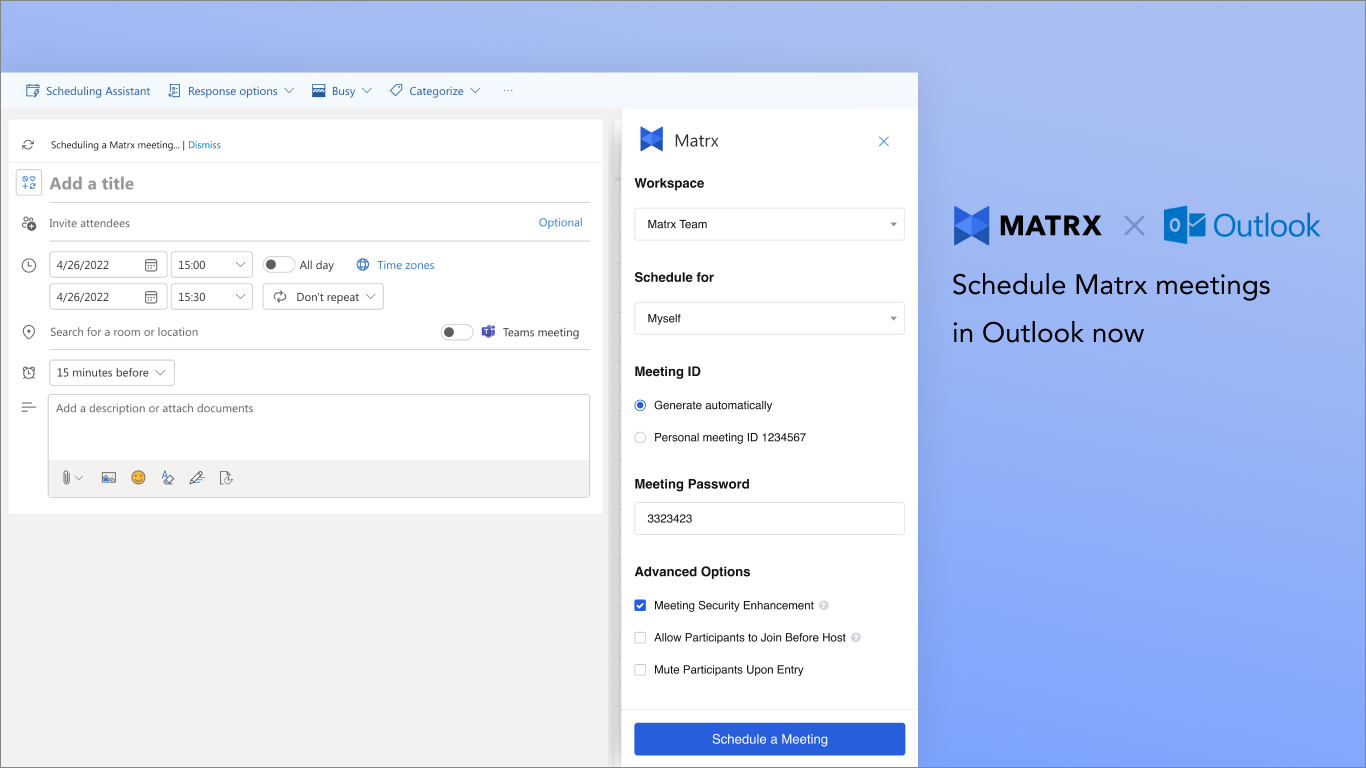
Task: Click the description lines icon
Action: [x=29, y=407]
